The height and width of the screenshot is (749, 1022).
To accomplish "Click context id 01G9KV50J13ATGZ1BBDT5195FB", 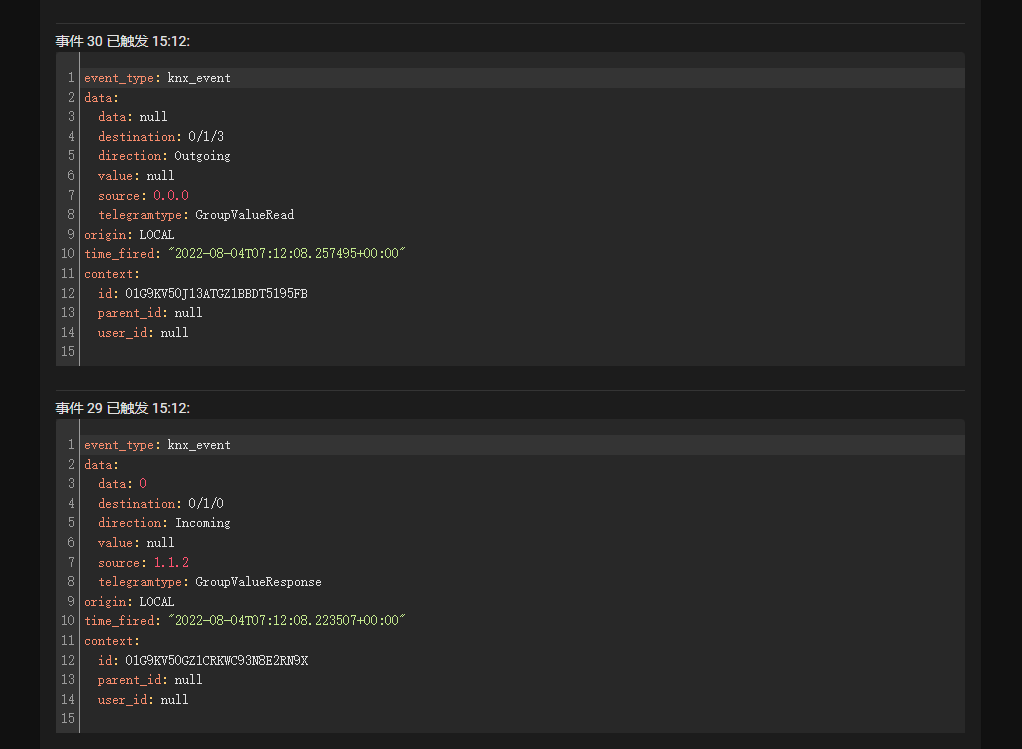I will (x=216, y=293).
